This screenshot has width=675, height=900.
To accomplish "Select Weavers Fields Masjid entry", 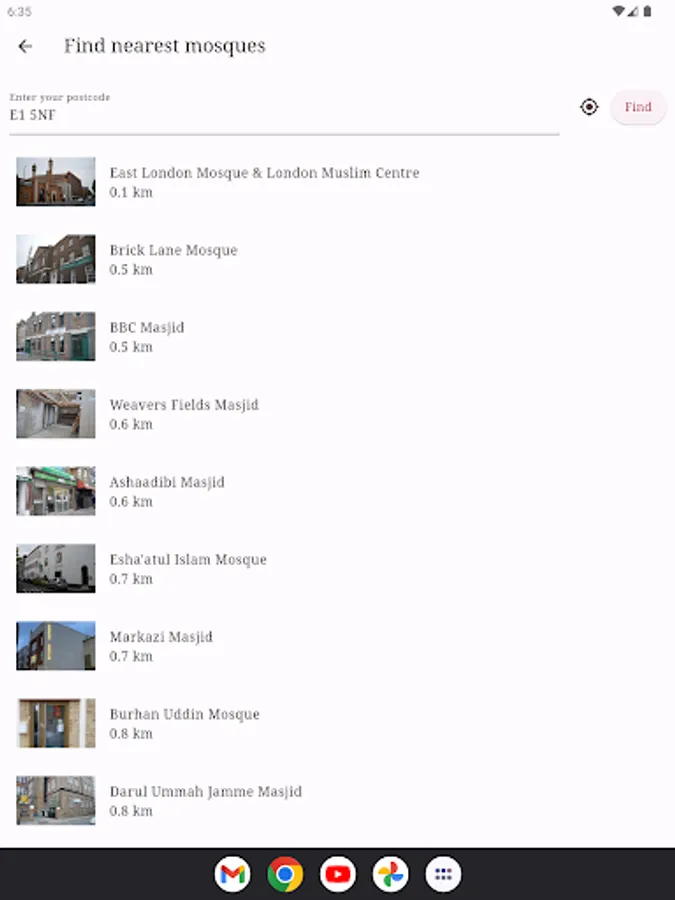I will point(338,414).
